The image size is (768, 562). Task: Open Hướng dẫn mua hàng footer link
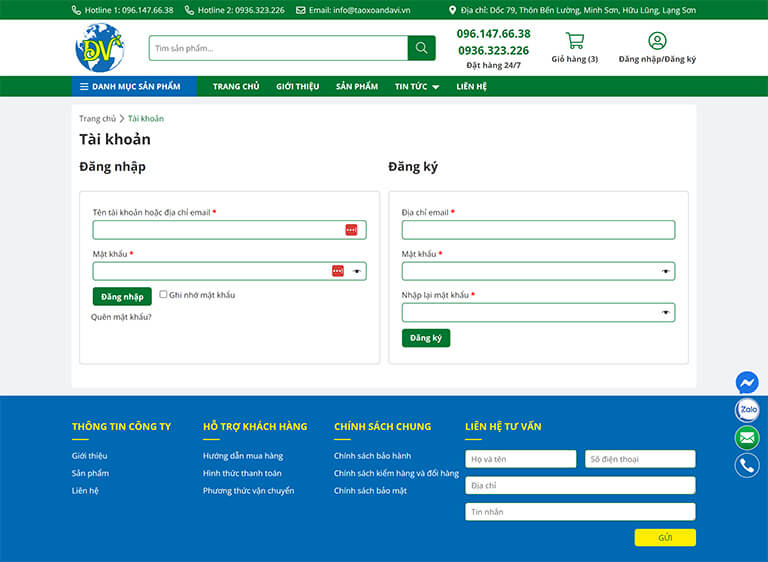pos(243,456)
